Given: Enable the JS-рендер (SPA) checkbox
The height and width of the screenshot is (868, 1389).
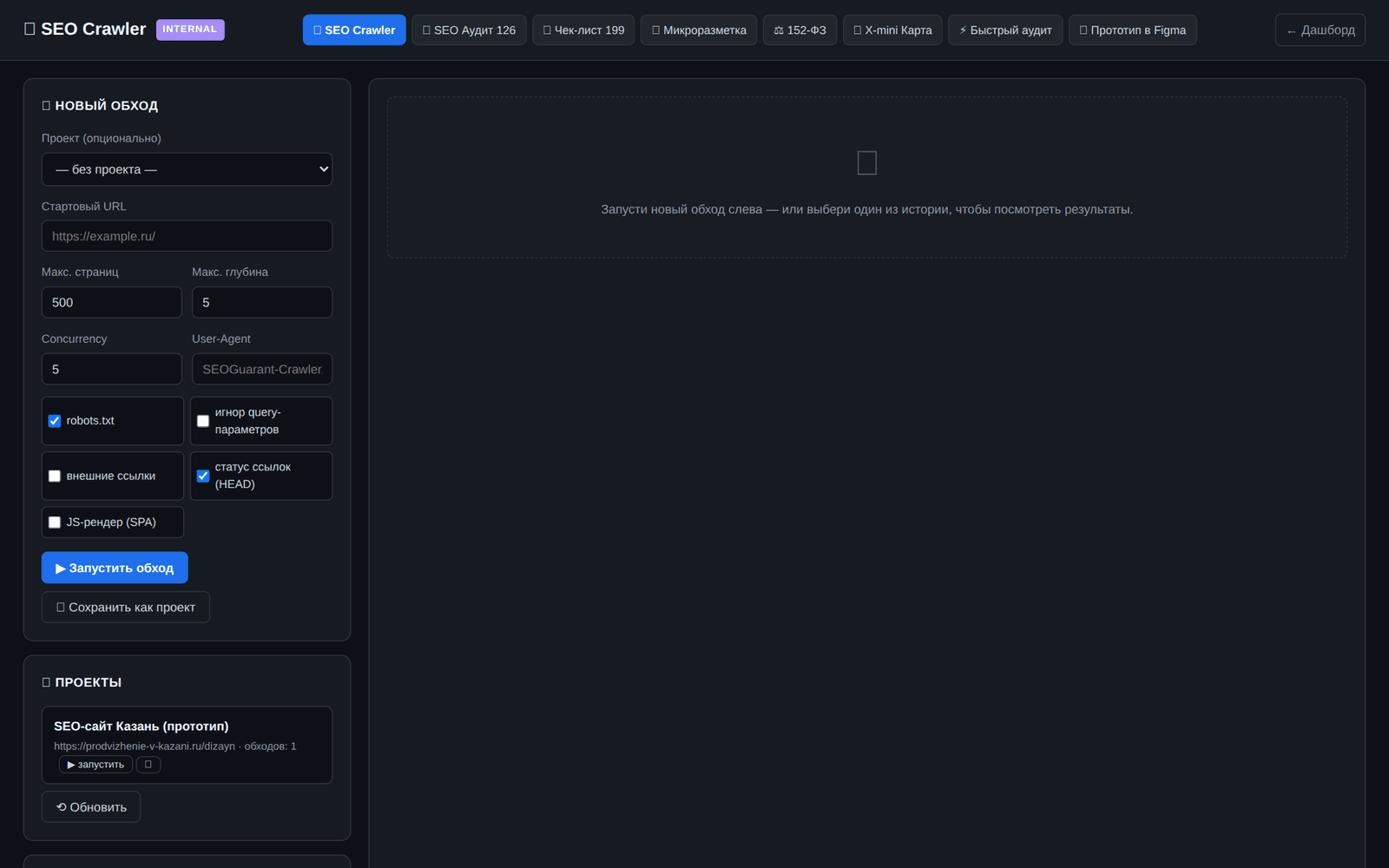Looking at the screenshot, I should click(x=55, y=523).
